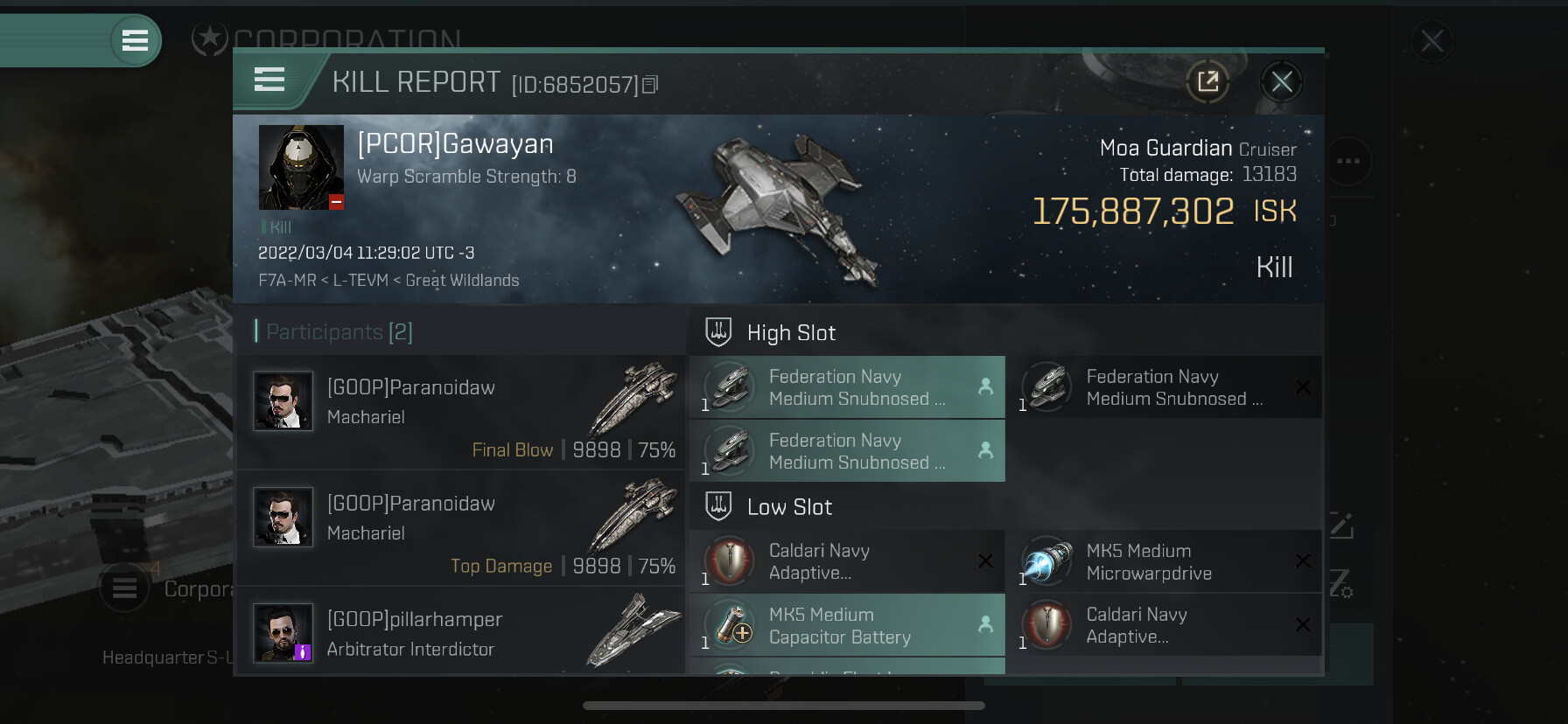This screenshot has width=1568, height=724.
Task: Select Paranoidaw Final Blow participant row
Action: click(461, 412)
